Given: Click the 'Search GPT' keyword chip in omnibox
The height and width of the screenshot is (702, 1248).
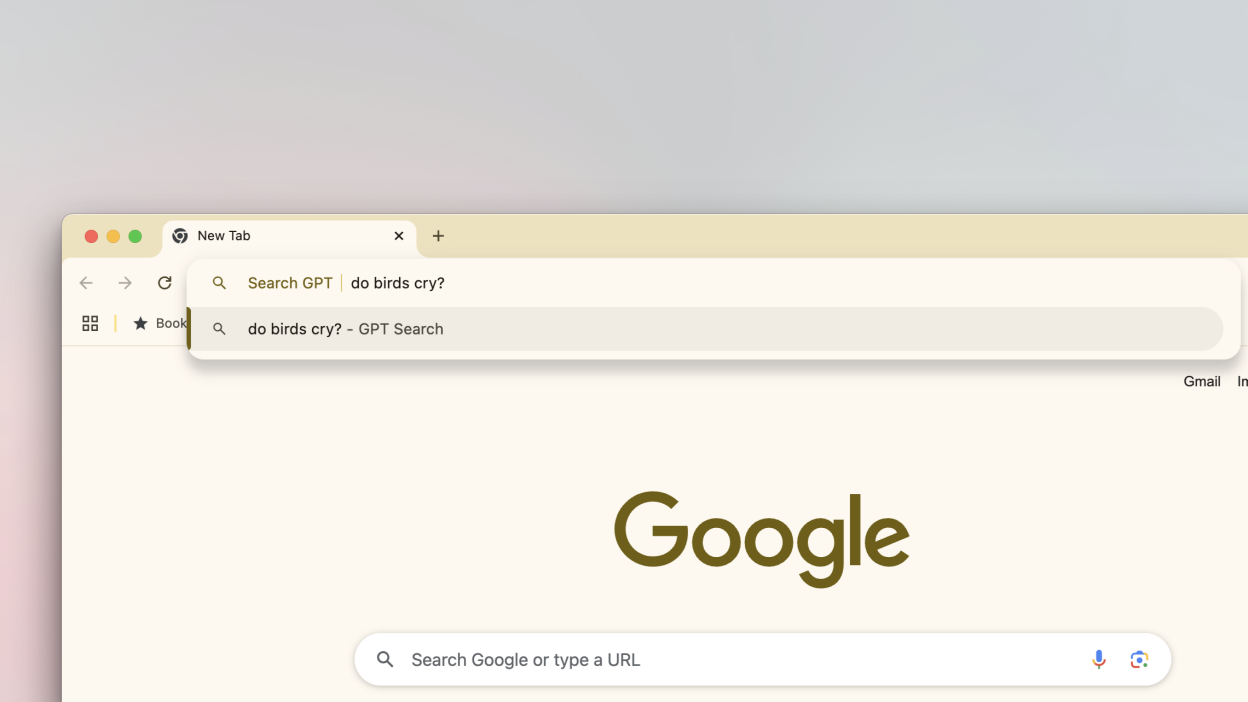Looking at the screenshot, I should (x=290, y=283).
